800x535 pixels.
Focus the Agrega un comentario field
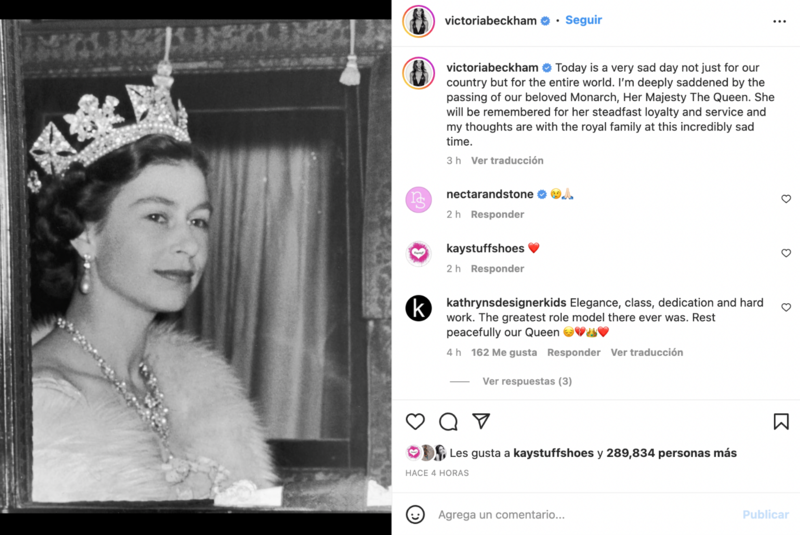coord(580,515)
